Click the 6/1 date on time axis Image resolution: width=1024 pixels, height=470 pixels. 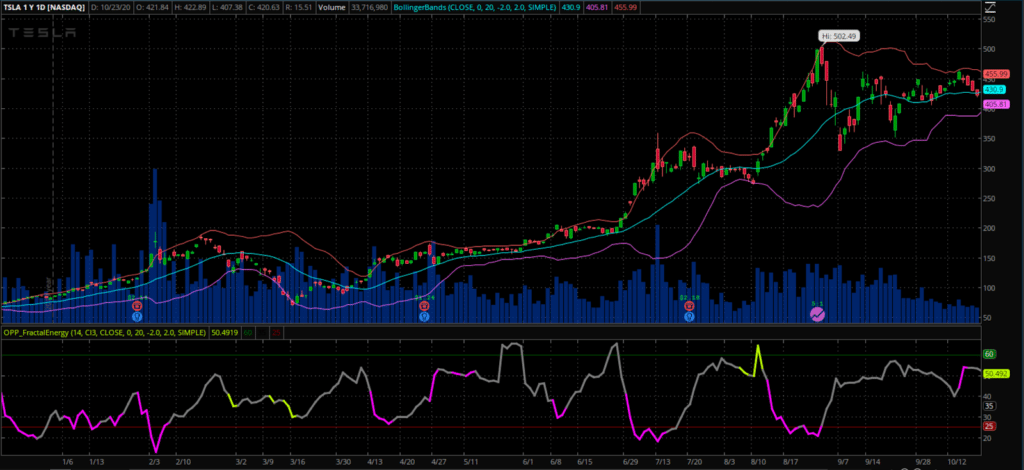point(528,462)
